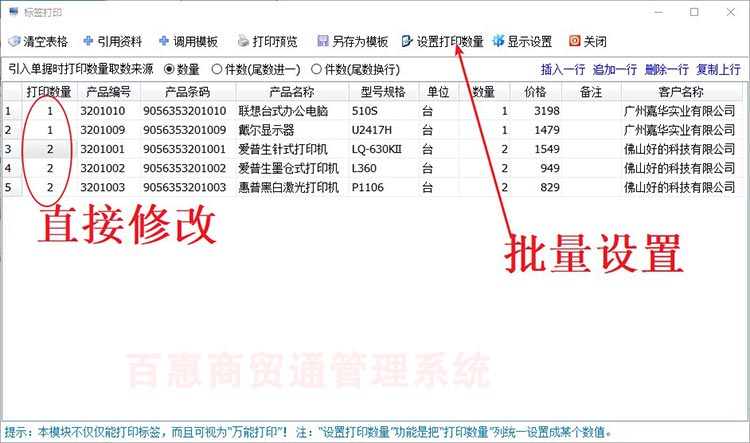Click product name 惠普黑白激光打印机

click(x=292, y=188)
